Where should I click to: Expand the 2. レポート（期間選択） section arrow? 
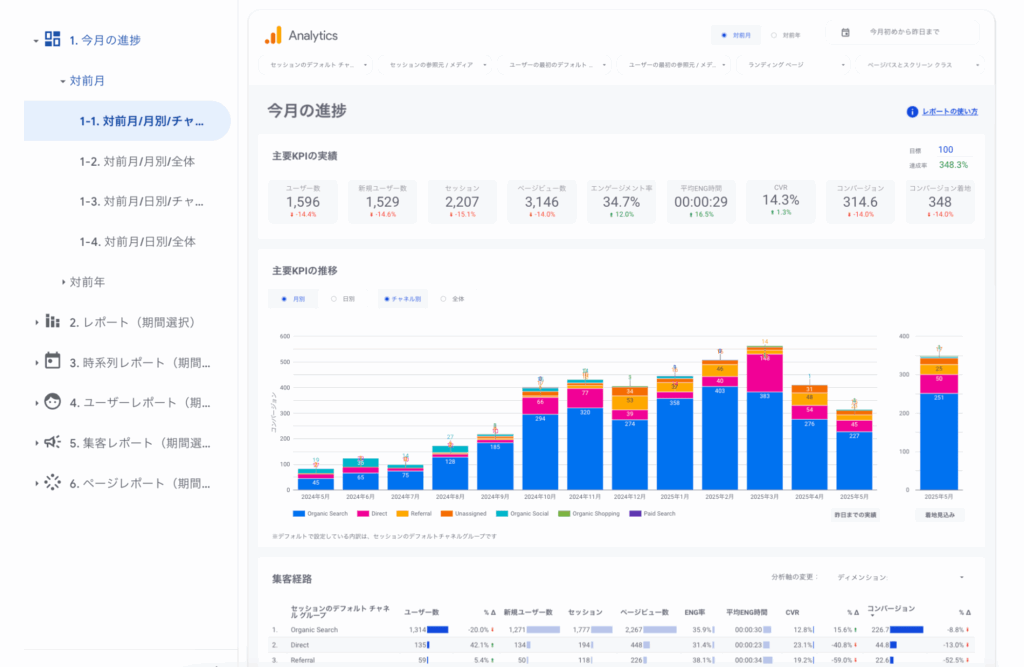pyautogui.click(x=37, y=322)
